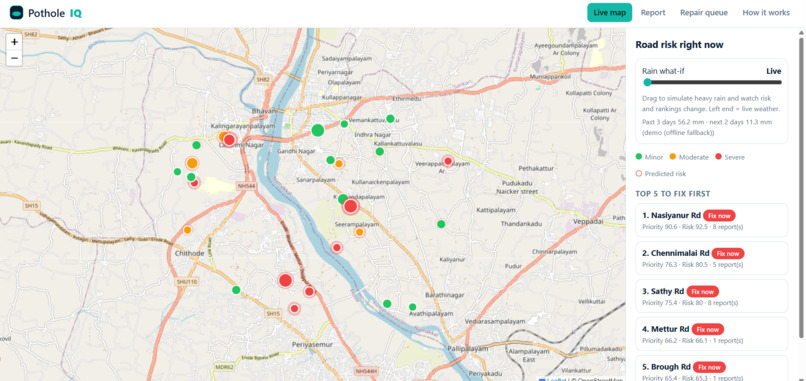Click the Predicted risk legend ring
The image size is (806, 381).
(x=639, y=173)
